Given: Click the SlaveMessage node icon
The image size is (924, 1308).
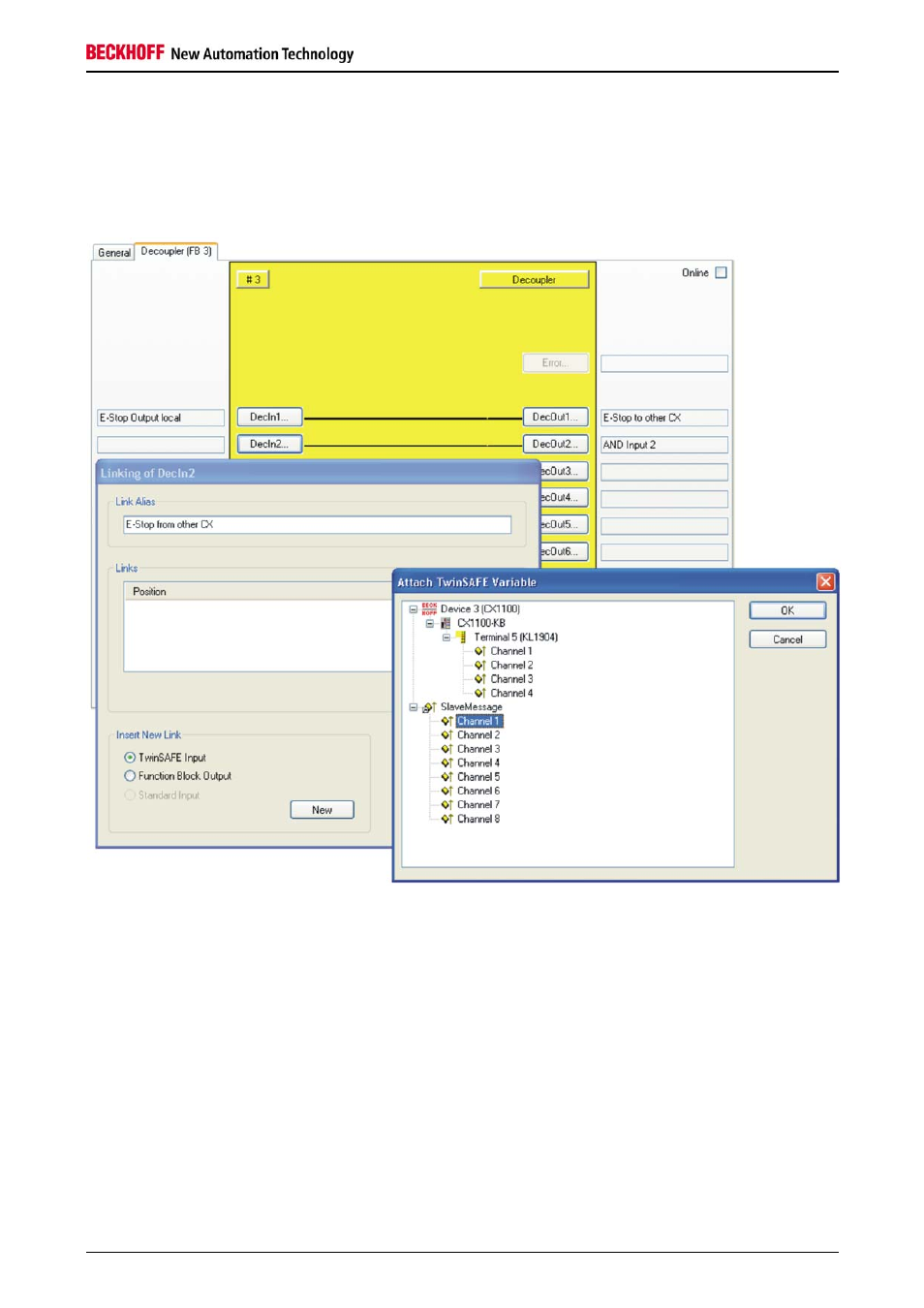Looking at the screenshot, I should point(429,707).
